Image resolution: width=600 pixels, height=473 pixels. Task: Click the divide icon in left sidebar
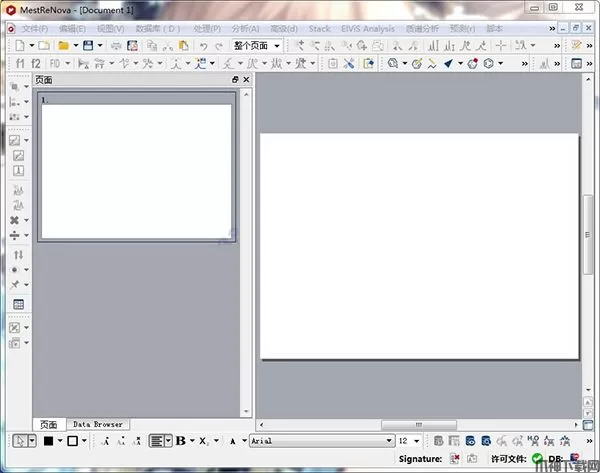[15, 235]
